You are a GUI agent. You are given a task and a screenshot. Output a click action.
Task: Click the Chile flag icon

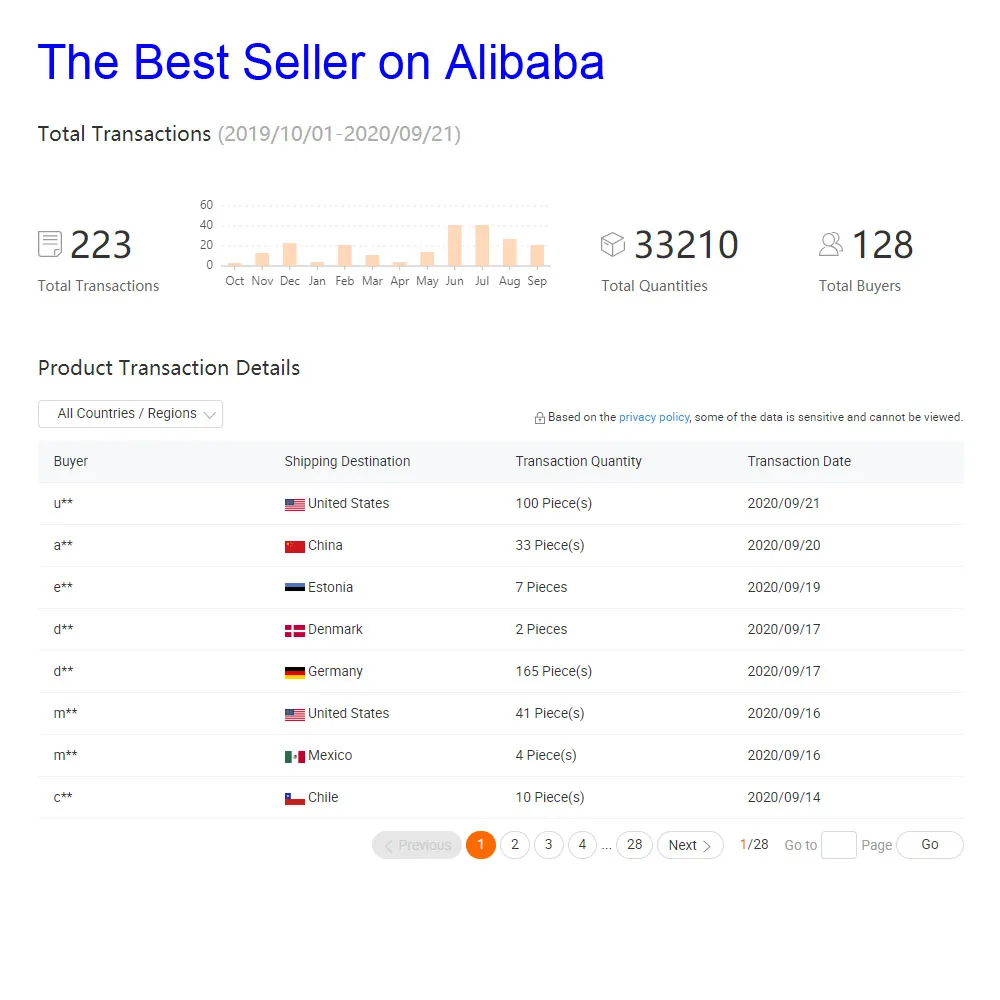[x=294, y=798]
